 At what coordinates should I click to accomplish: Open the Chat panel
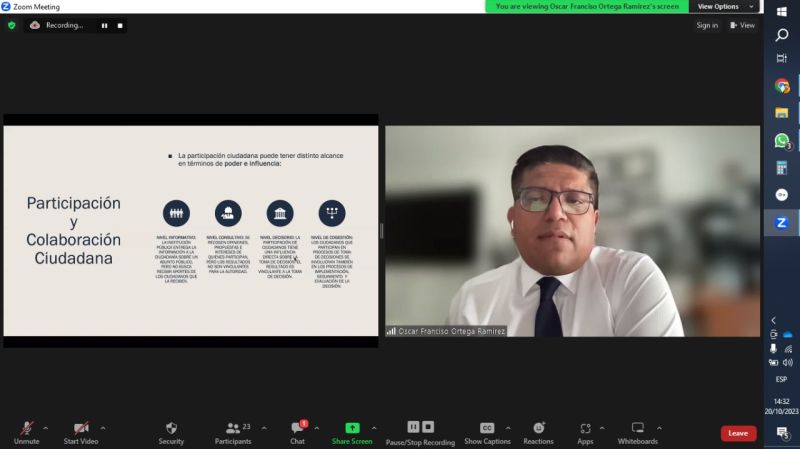[x=297, y=430]
